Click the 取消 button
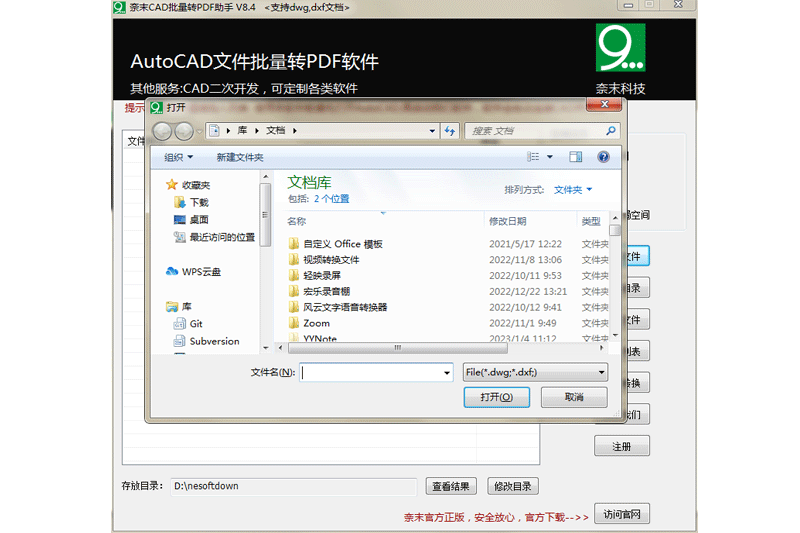The height and width of the screenshot is (533, 800). point(574,397)
